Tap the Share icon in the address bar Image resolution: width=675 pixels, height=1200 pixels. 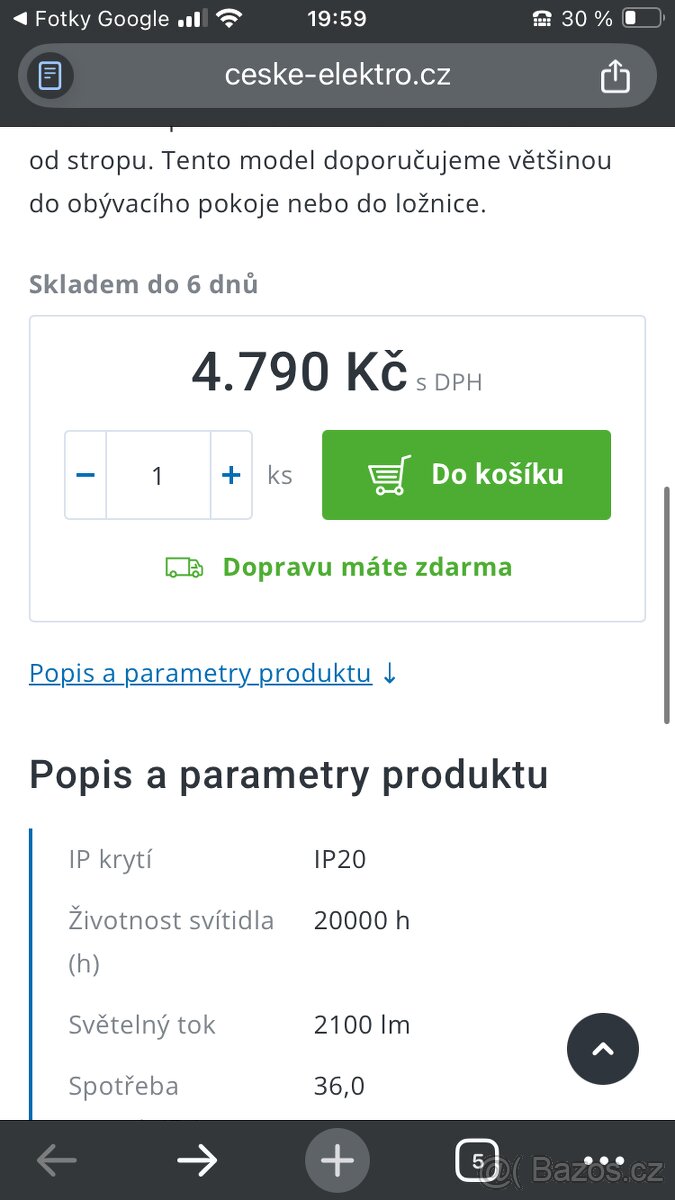616,75
